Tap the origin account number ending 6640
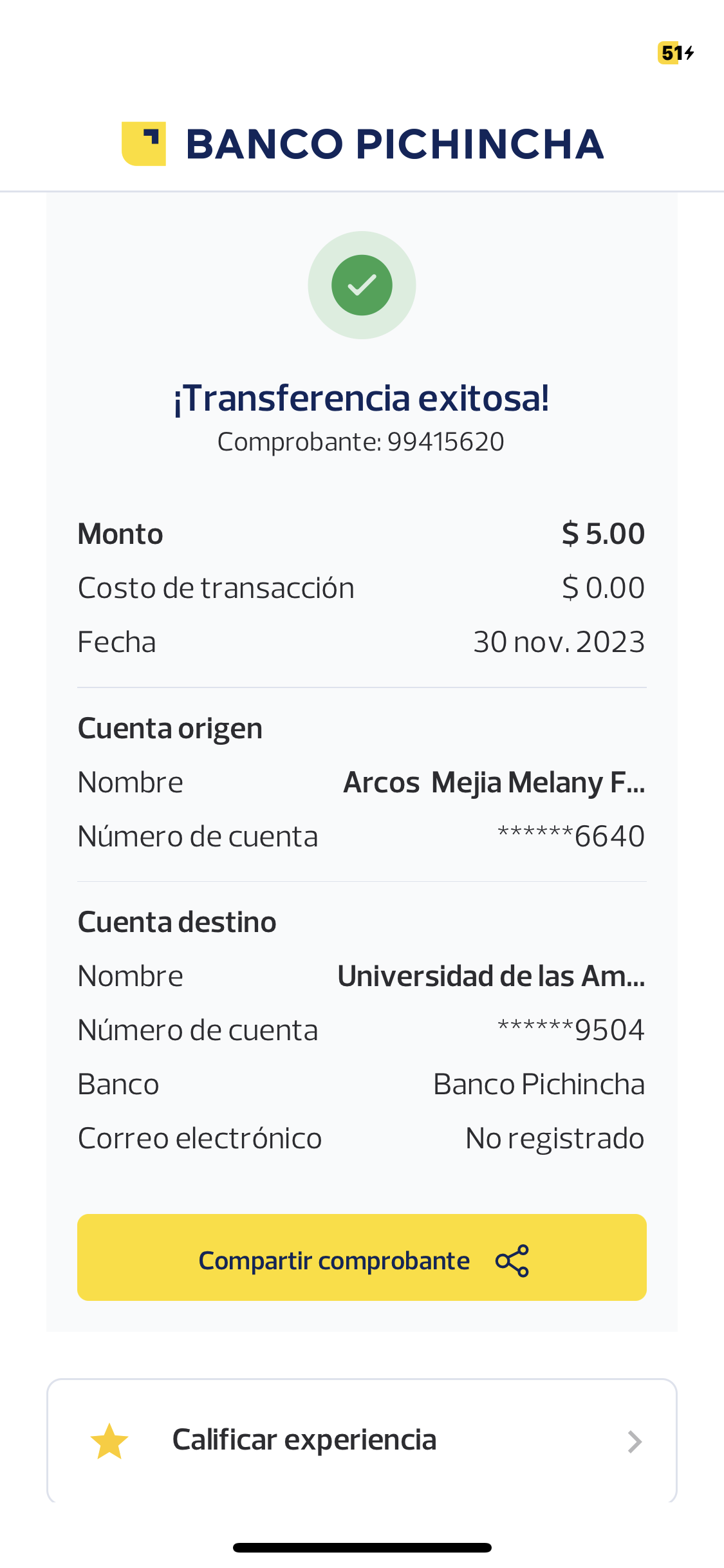This screenshot has width=724, height=1568. pos(571,836)
